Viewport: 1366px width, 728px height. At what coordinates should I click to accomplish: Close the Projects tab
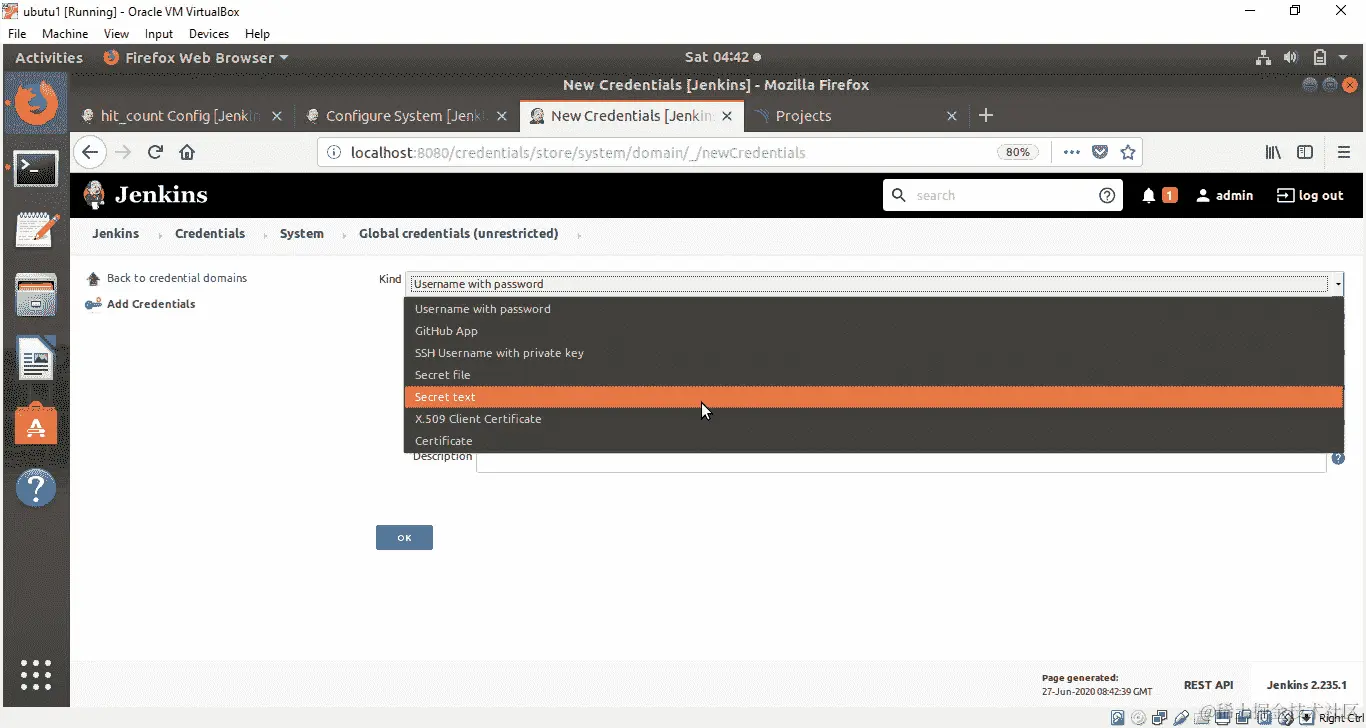[x=952, y=116]
